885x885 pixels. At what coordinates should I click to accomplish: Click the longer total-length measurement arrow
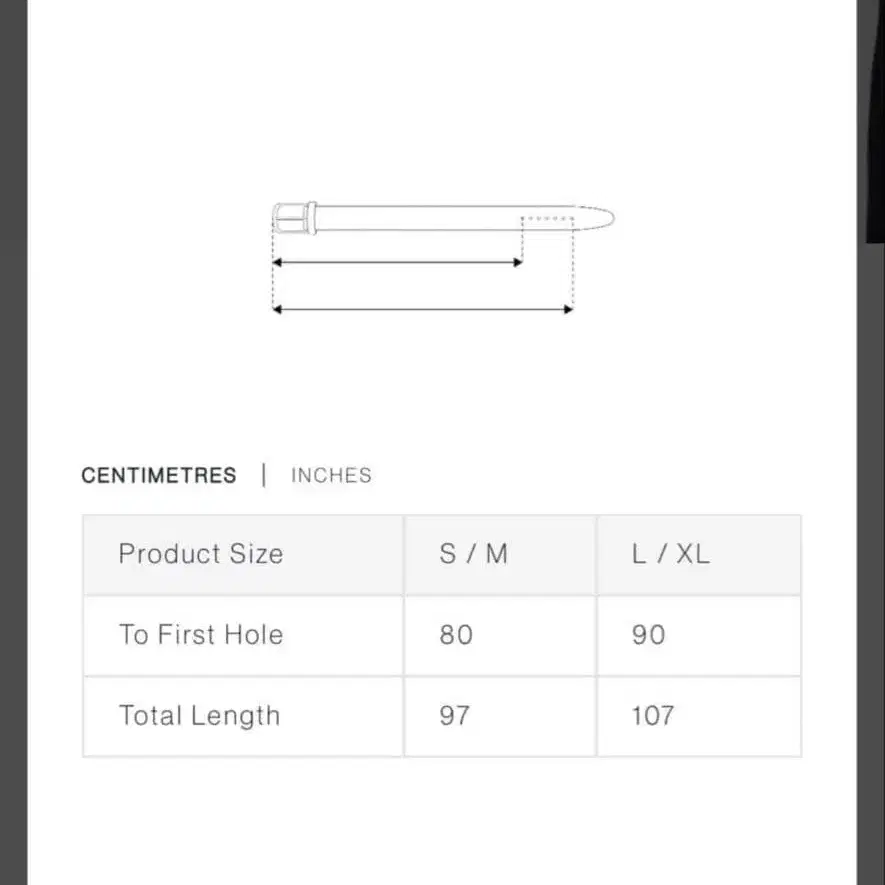point(422,310)
